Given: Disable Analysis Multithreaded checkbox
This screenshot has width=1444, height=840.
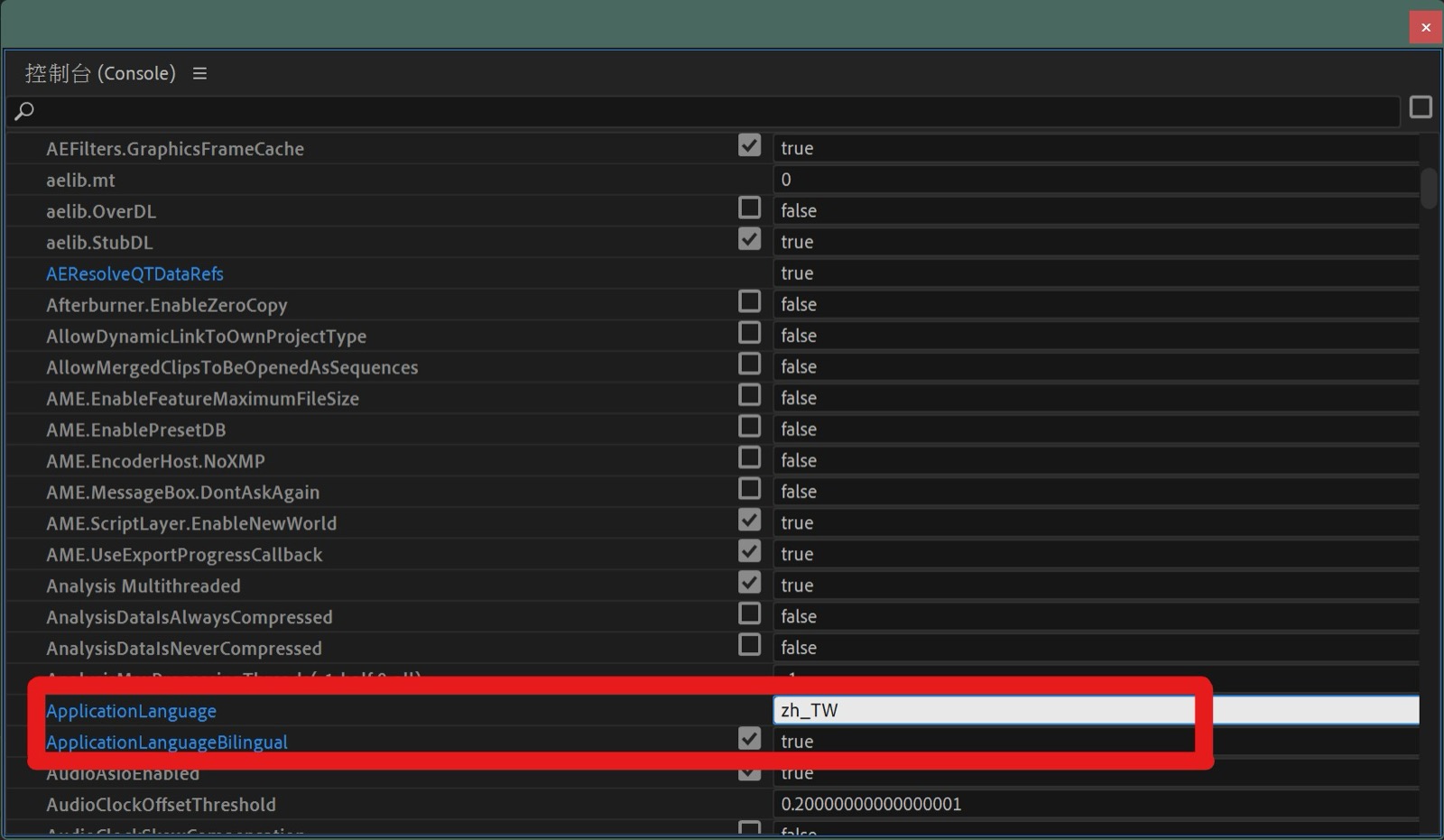Looking at the screenshot, I should 749,582.
